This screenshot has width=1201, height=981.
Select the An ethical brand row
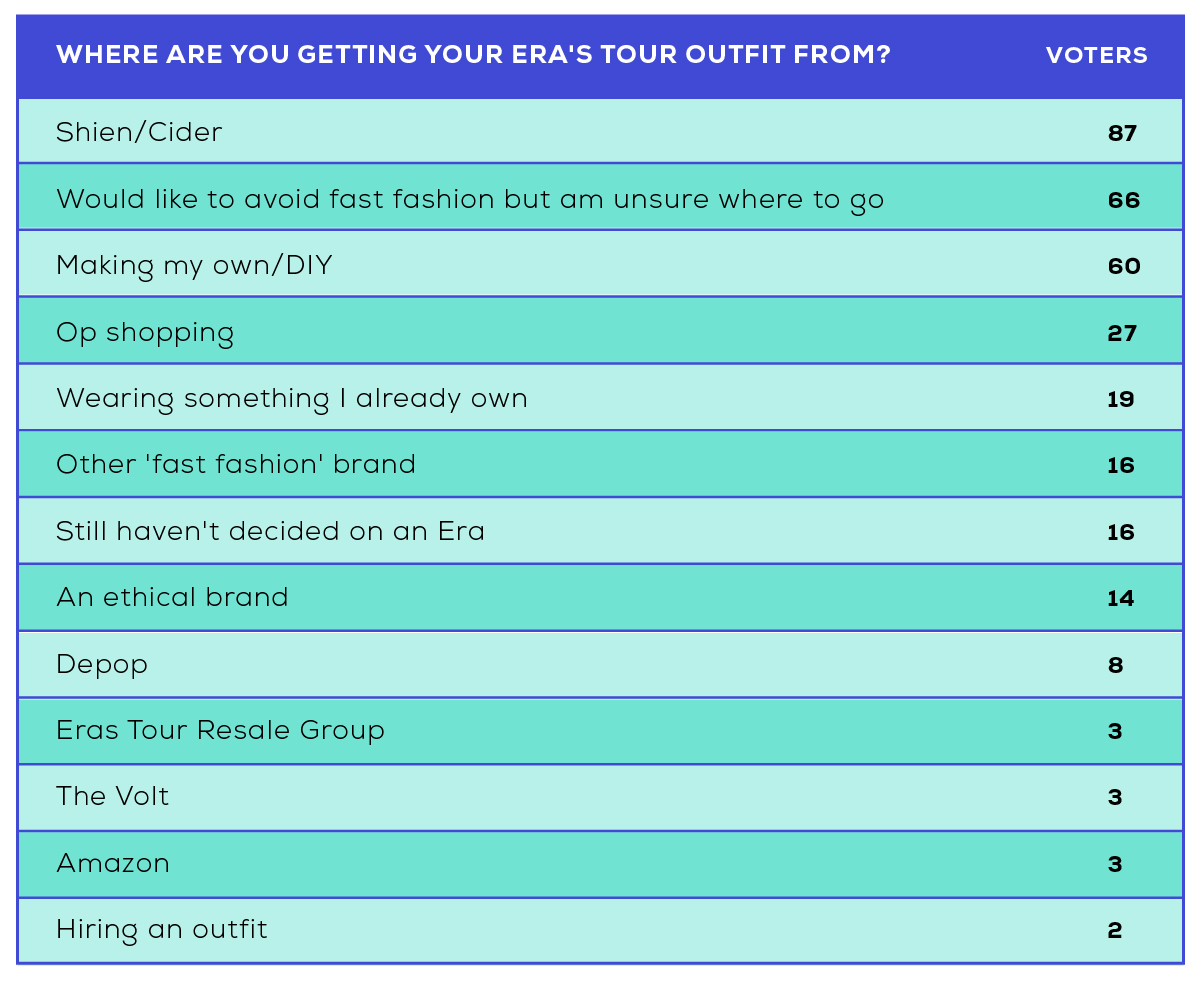(x=600, y=598)
